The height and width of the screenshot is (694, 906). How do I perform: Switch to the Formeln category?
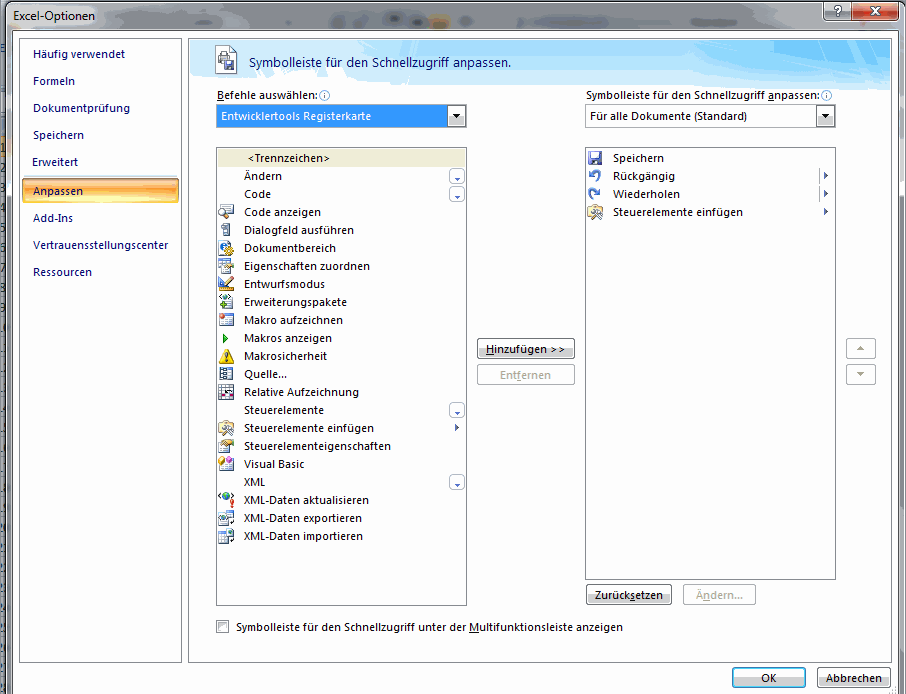54,81
